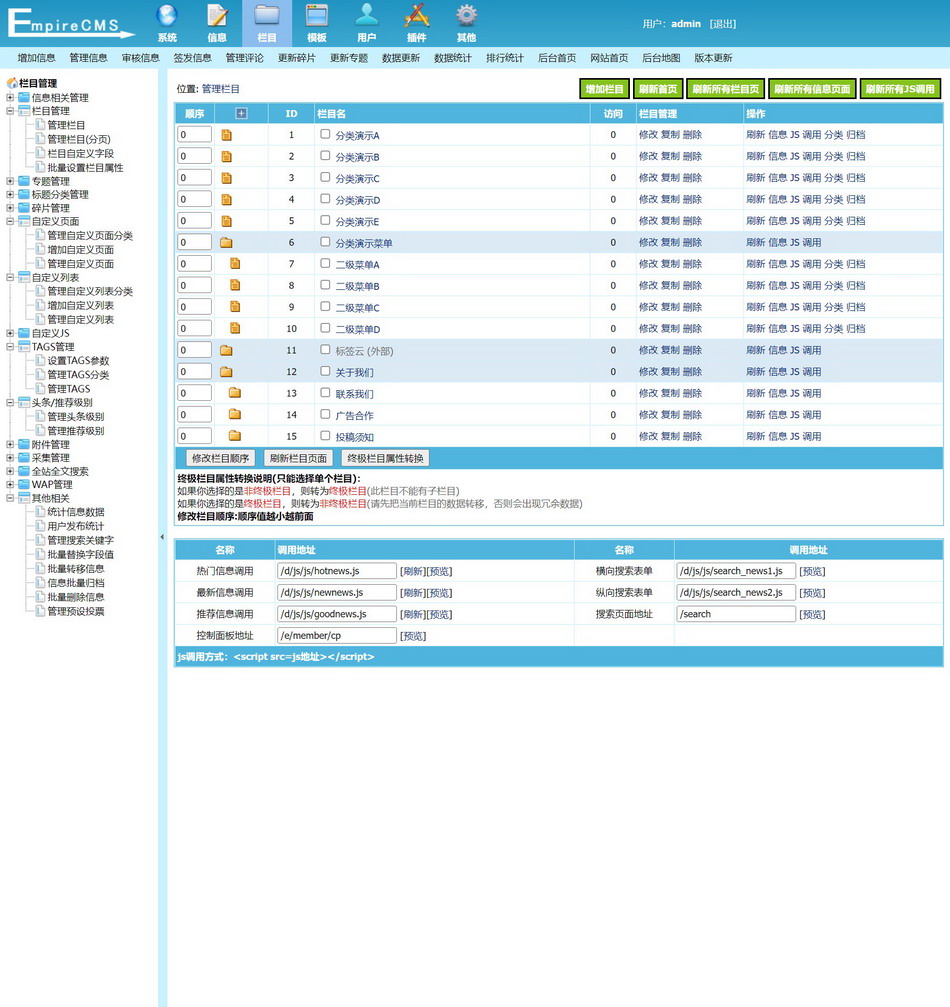Click the 修改栏目顺序 button
This screenshot has width=950, height=1007.
pyautogui.click(x=220, y=459)
